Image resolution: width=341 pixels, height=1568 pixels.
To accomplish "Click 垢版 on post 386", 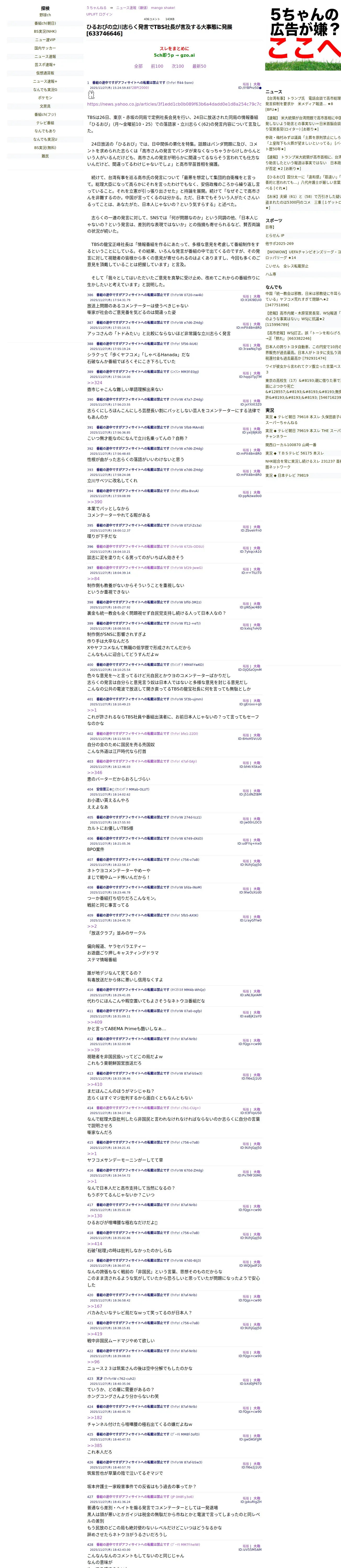I will pyautogui.click(x=246, y=296).
